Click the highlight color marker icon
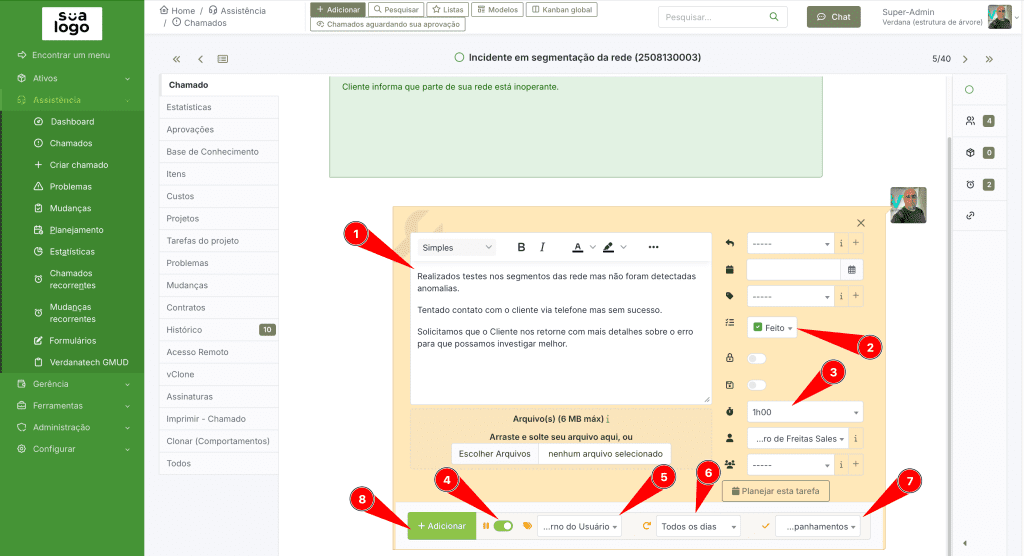Image resolution: width=1024 pixels, height=556 pixels. (x=608, y=247)
